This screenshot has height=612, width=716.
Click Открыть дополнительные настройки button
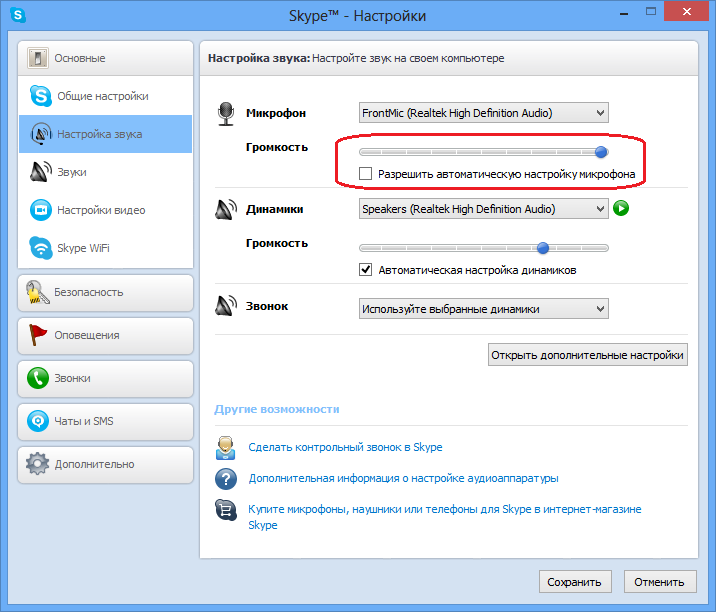point(588,355)
